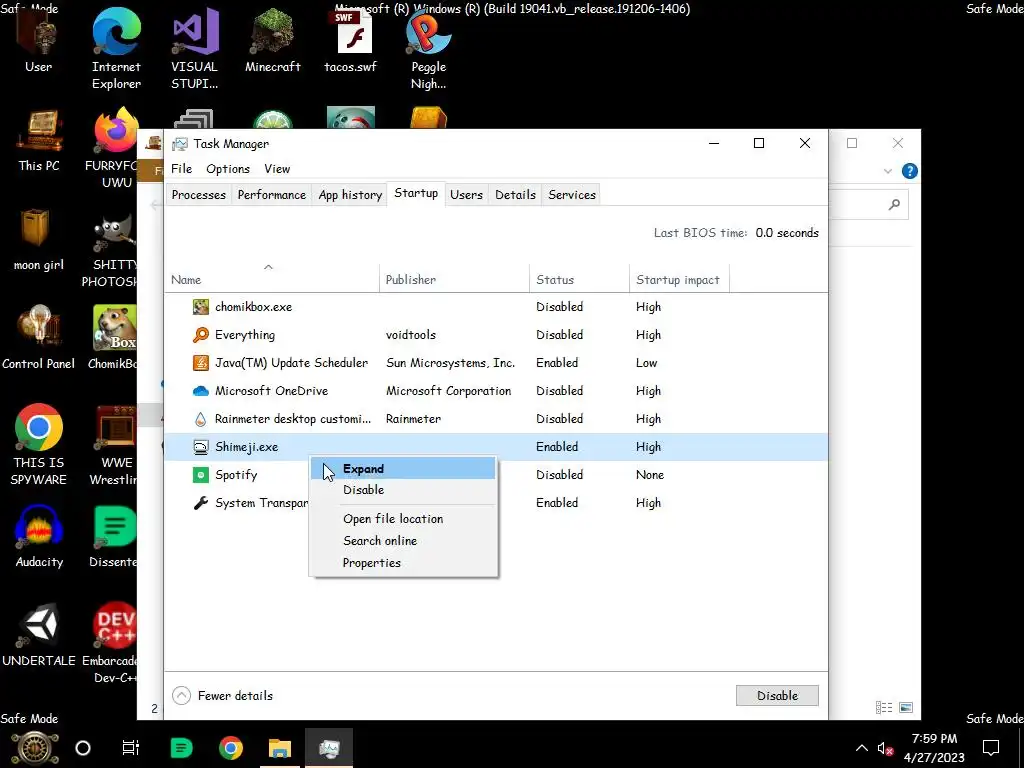Switch to the Processes tab
The height and width of the screenshot is (768, 1024).
click(x=199, y=195)
